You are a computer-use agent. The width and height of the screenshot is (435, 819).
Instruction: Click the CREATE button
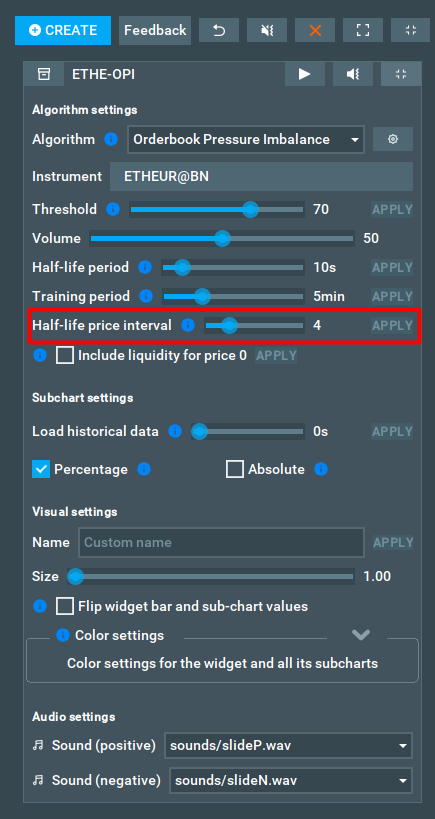(63, 30)
